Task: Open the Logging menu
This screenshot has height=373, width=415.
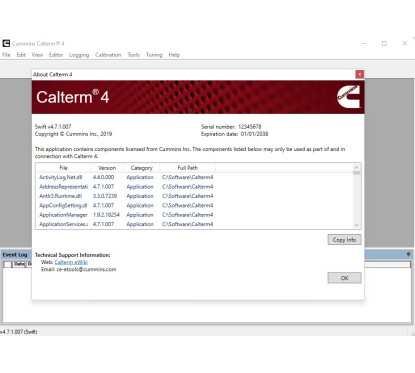Action: (79, 55)
